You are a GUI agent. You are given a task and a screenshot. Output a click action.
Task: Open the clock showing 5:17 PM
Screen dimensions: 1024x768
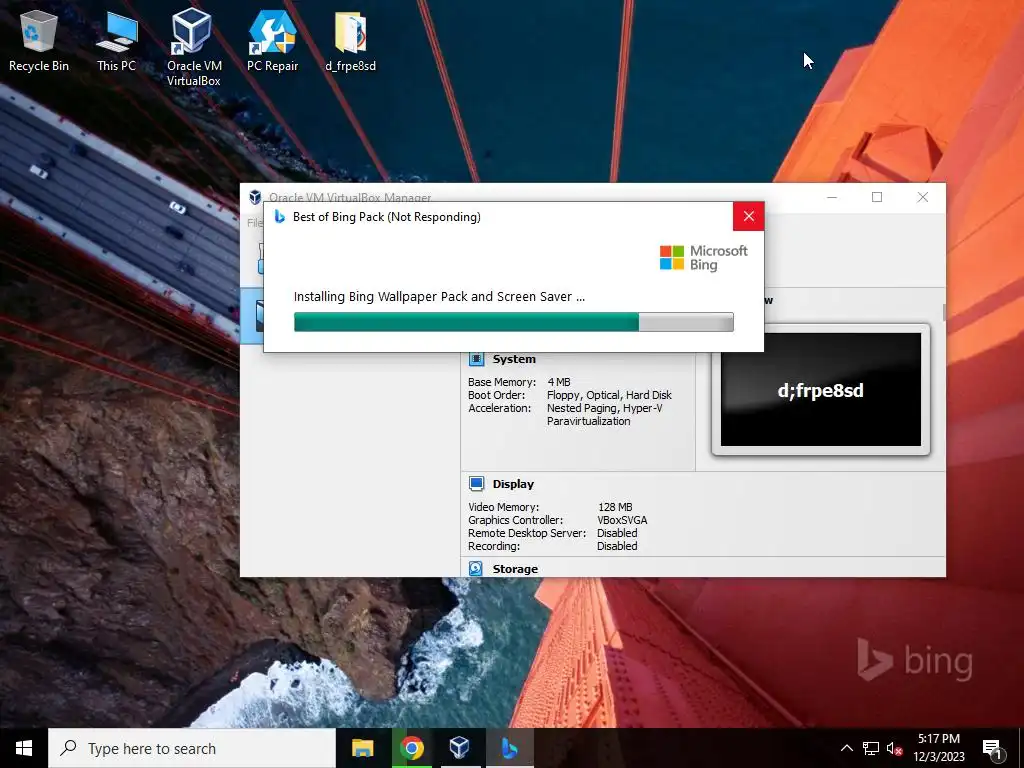point(938,748)
